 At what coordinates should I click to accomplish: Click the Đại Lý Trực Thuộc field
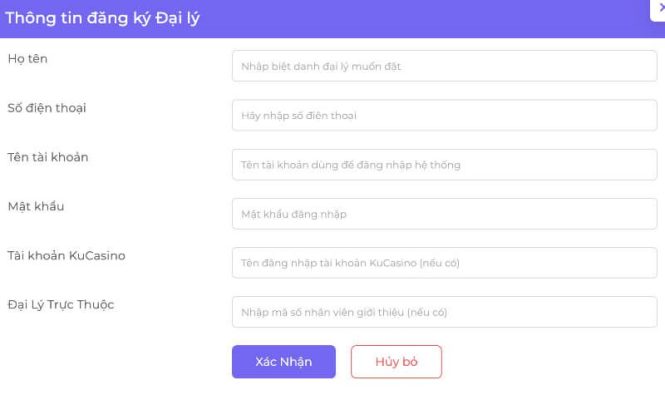tap(445, 312)
